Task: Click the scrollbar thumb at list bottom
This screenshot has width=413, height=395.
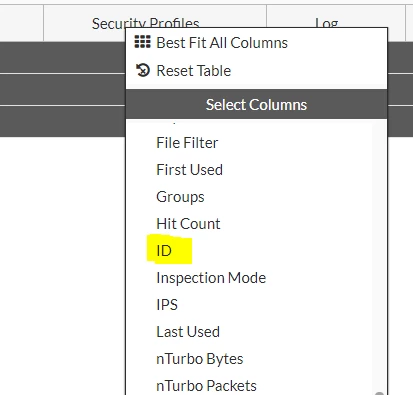Action: pos(379,393)
